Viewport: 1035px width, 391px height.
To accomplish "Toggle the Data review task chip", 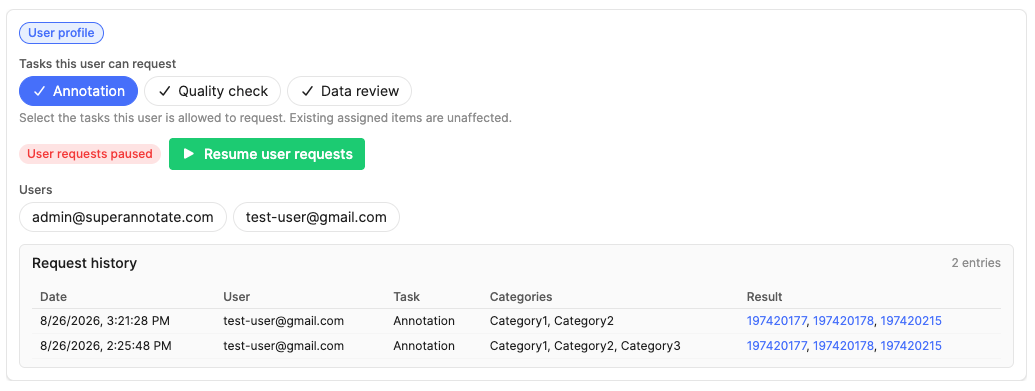I will [x=349, y=91].
